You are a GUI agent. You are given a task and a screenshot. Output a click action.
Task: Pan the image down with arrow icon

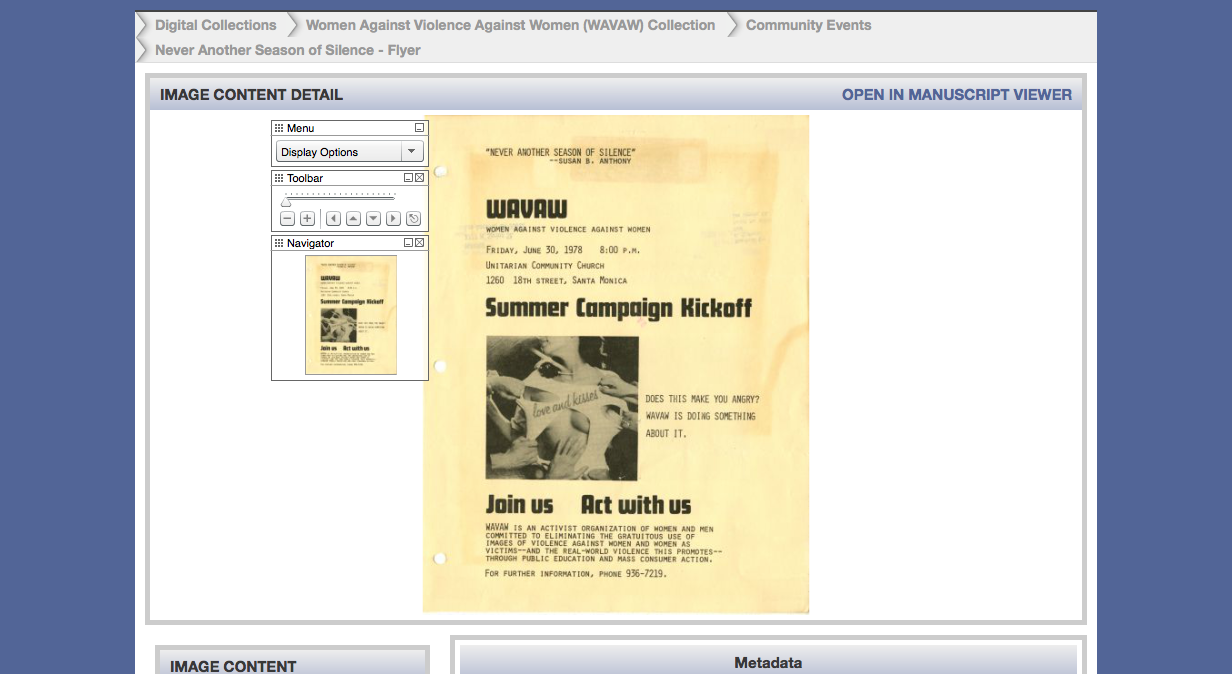click(373, 219)
